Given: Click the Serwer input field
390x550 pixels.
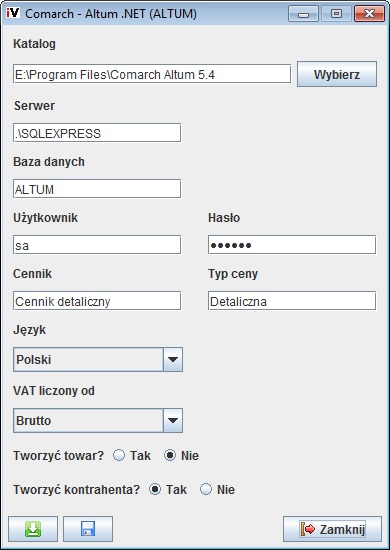Looking at the screenshot, I should tap(97, 133).
